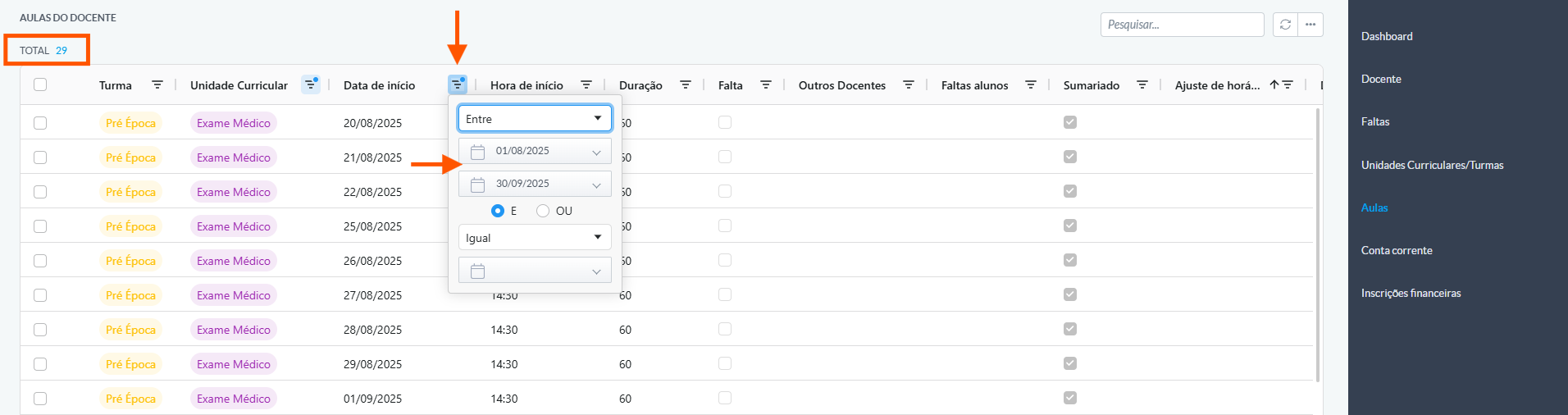Click the refresh icon beside the search box

click(1285, 25)
